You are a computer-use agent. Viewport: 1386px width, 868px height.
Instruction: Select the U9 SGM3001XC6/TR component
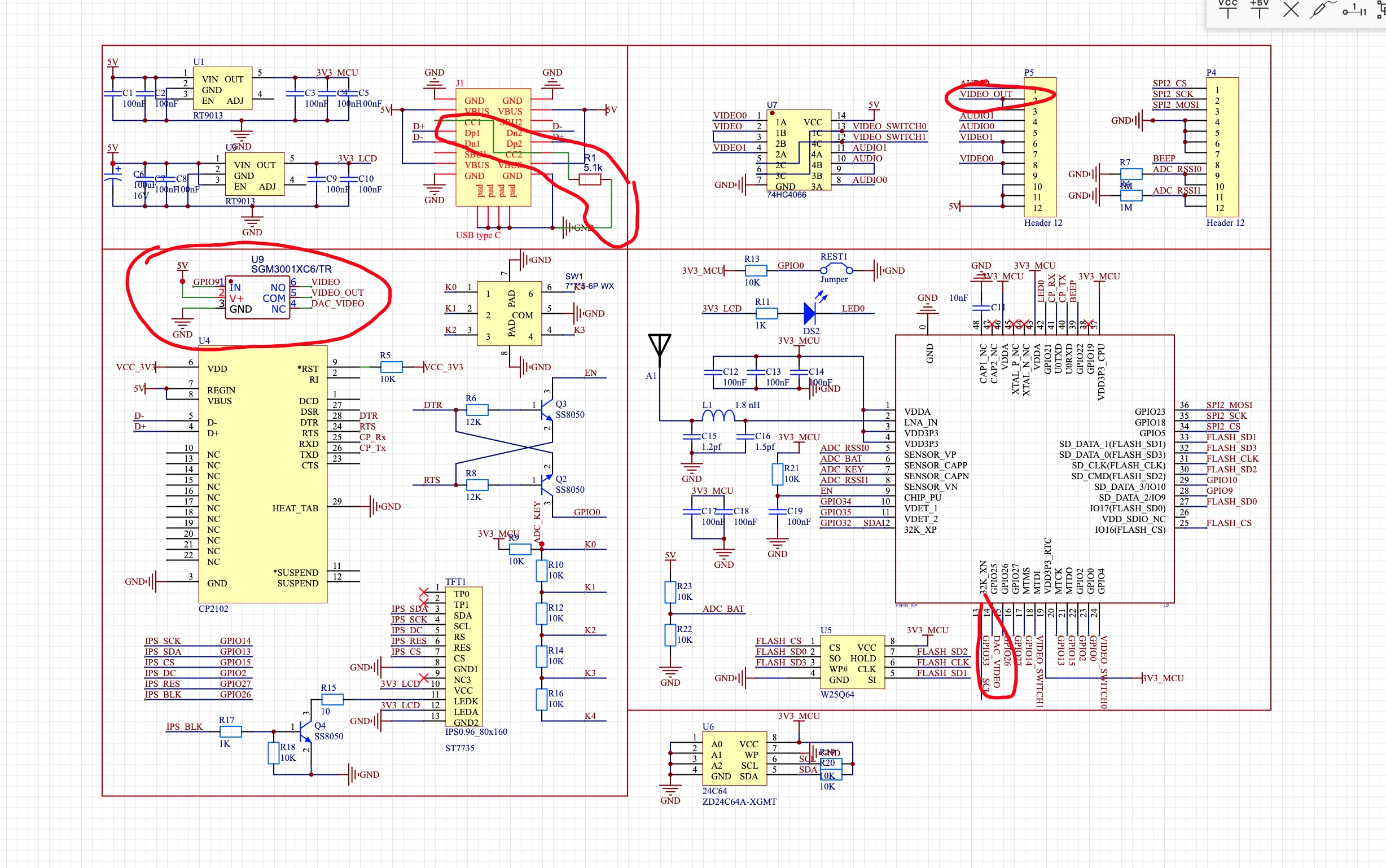pos(257,298)
